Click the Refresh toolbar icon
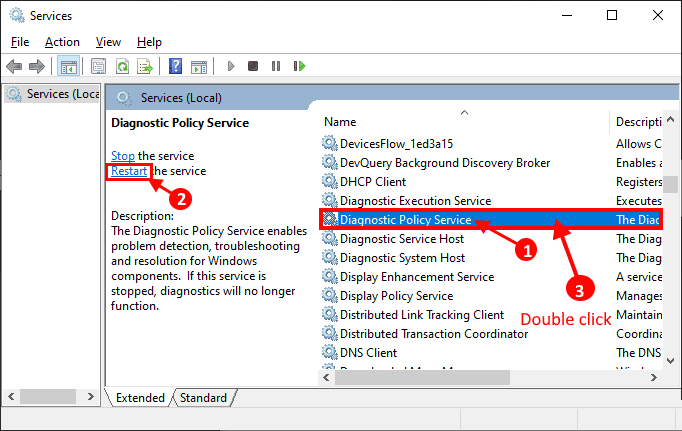The height and width of the screenshot is (431, 682). pyautogui.click(x=123, y=66)
